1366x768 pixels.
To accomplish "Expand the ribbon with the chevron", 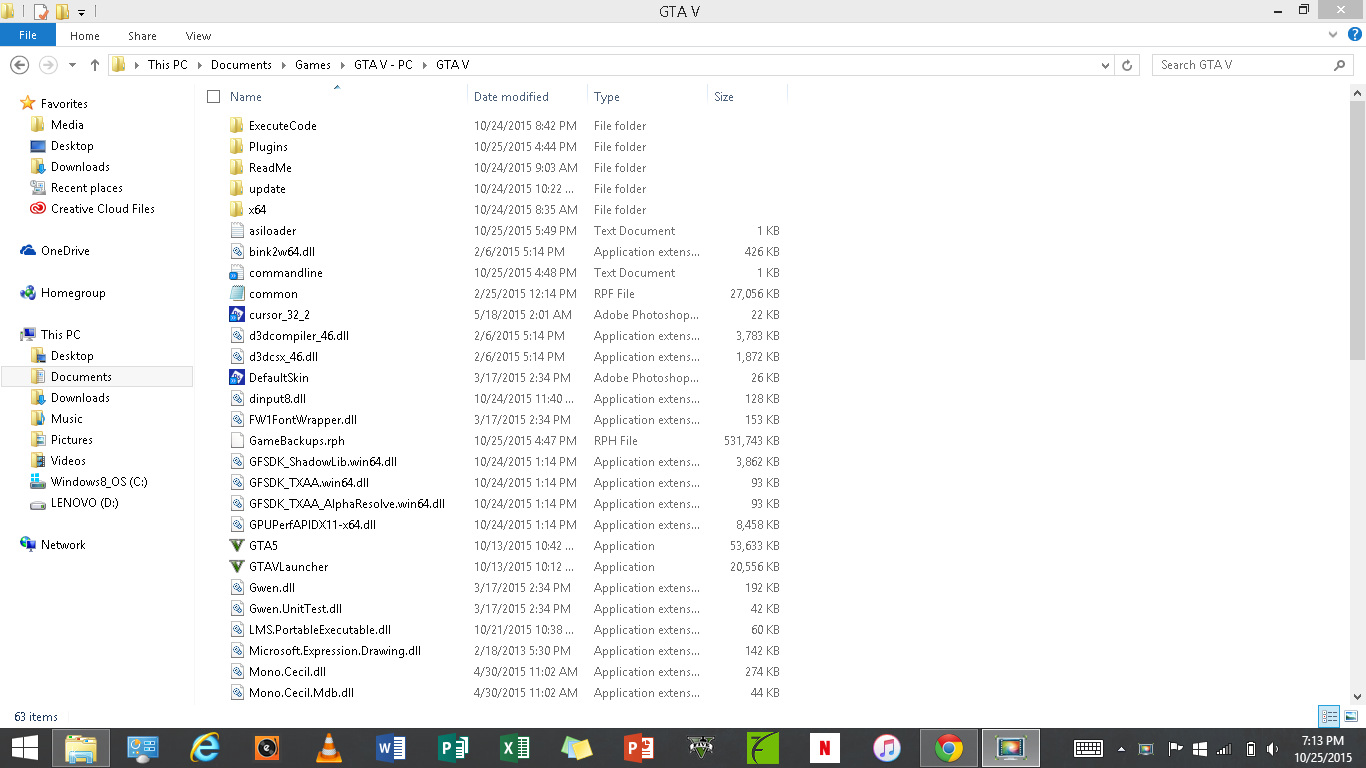I will tap(1333, 35).
